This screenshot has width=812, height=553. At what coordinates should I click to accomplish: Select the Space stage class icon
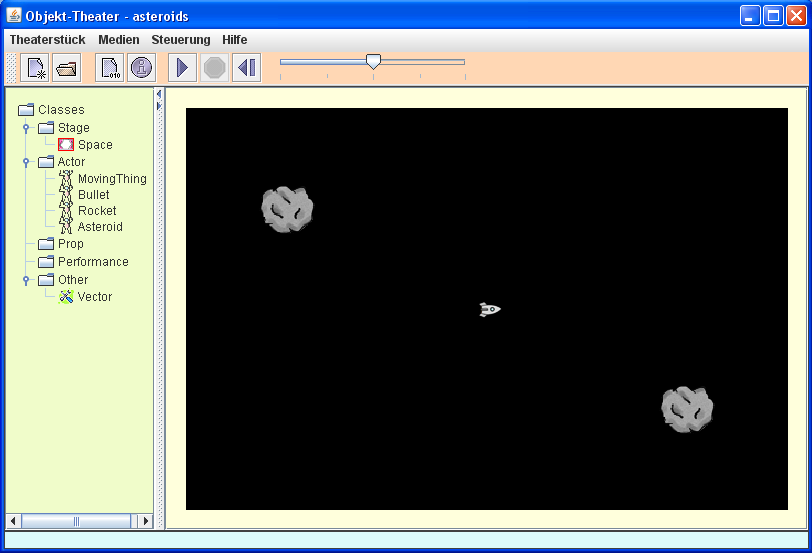[66, 145]
